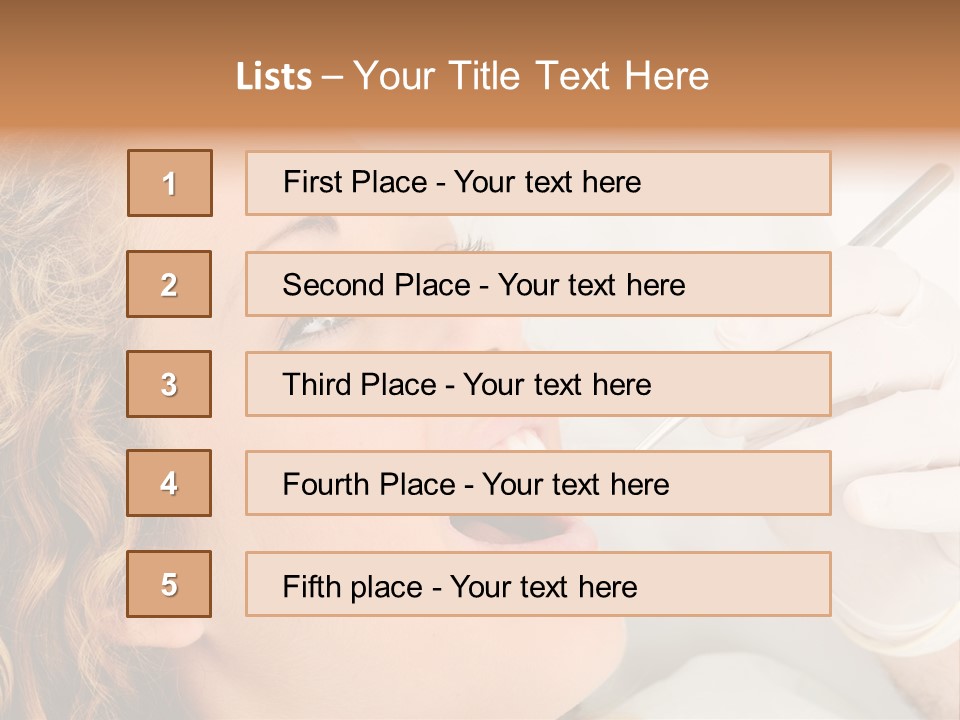Select the Third Place text box

pos(538,384)
